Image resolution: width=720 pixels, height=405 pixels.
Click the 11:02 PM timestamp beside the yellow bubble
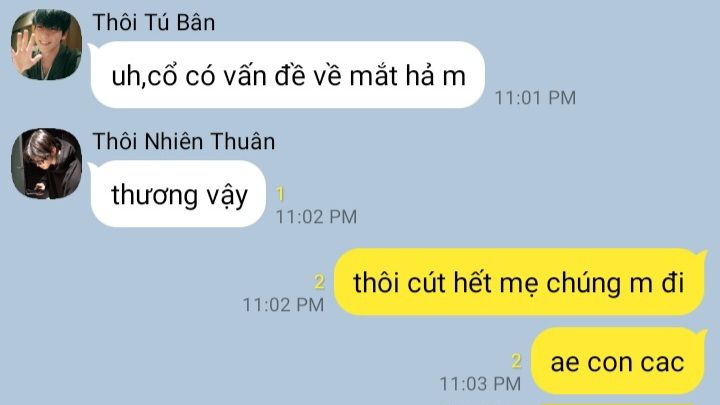tap(283, 305)
